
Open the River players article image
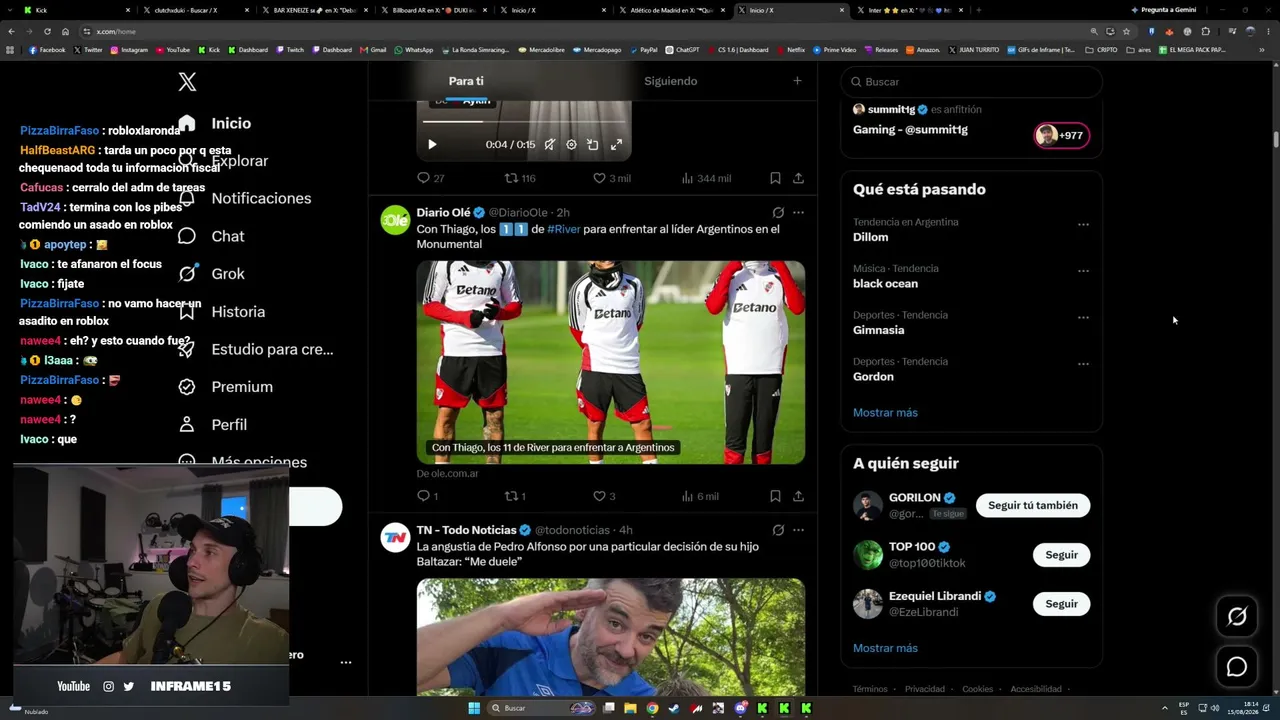[611, 362]
